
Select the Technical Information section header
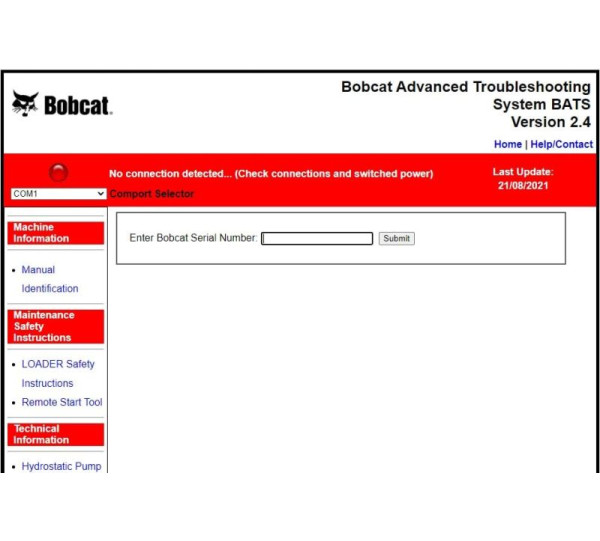coord(56,434)
